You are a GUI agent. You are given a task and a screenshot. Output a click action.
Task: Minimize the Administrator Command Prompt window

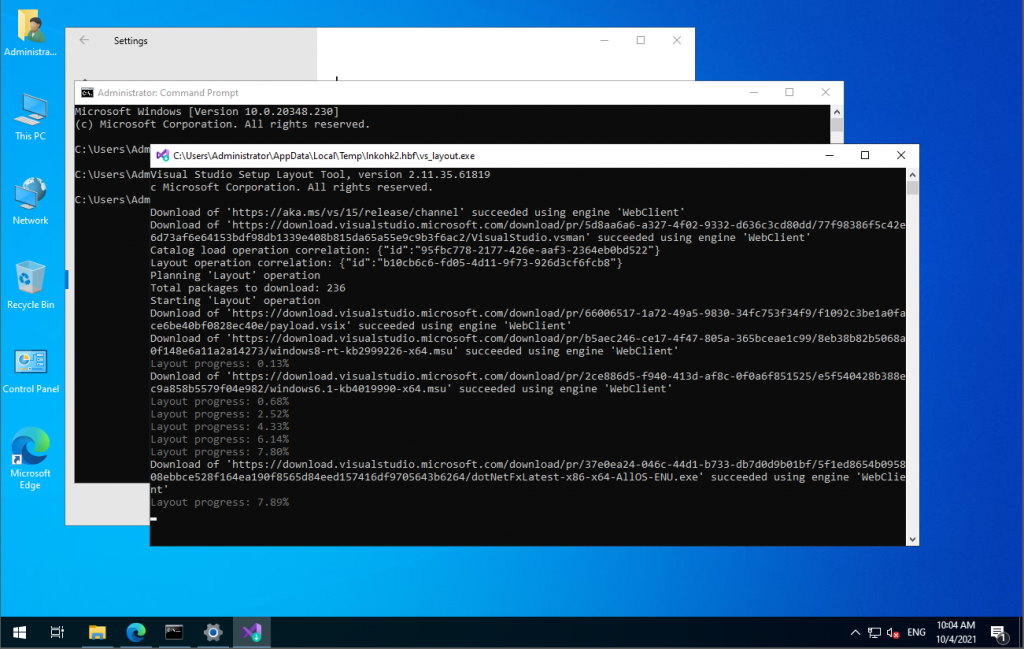click(754, 93)
